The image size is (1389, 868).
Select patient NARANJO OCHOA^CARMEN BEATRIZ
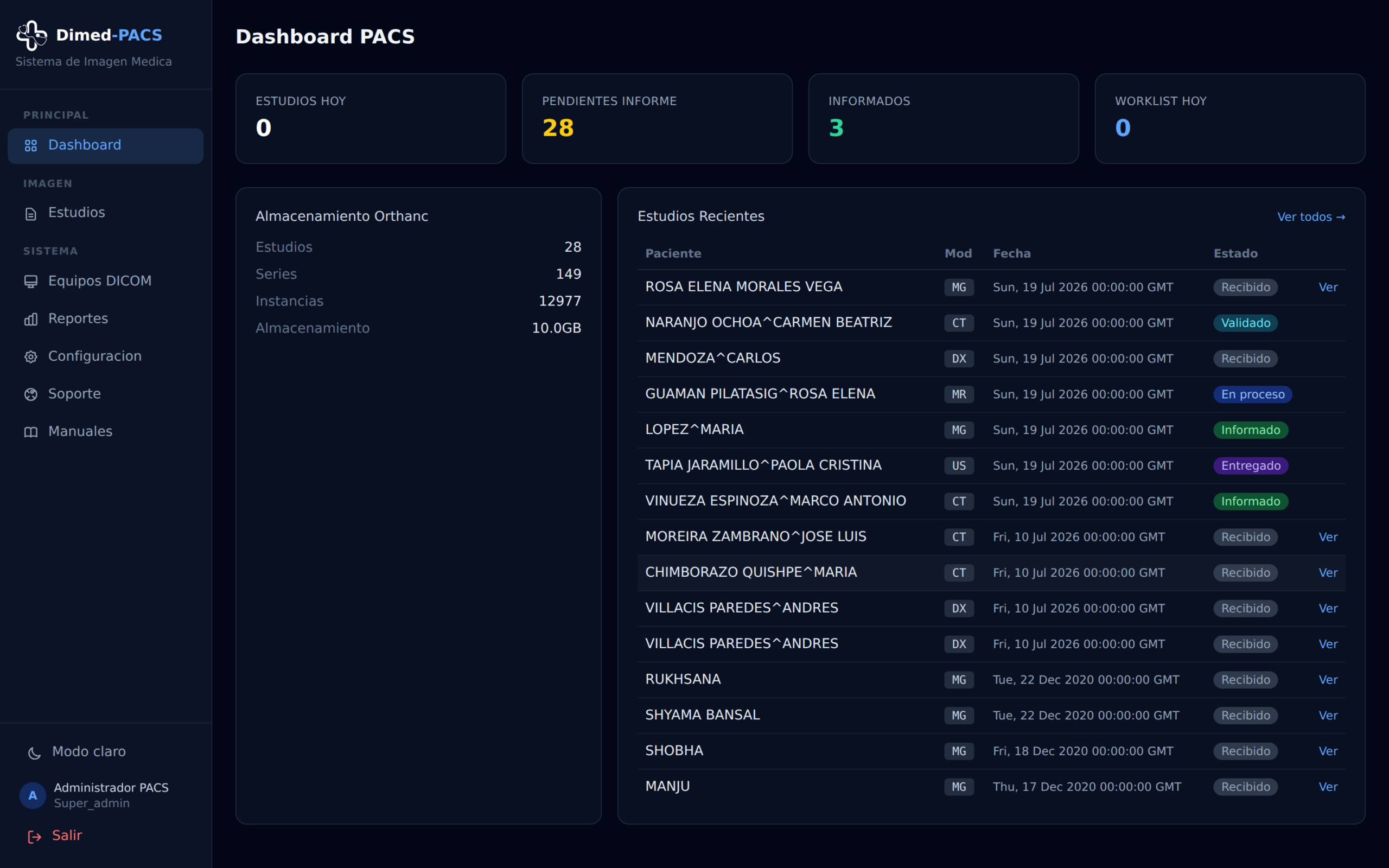pos(768,322)
